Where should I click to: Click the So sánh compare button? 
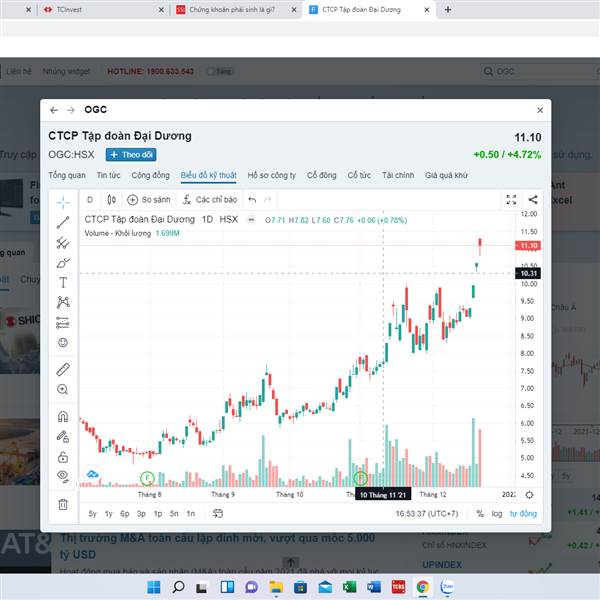[x=148, y=200]
